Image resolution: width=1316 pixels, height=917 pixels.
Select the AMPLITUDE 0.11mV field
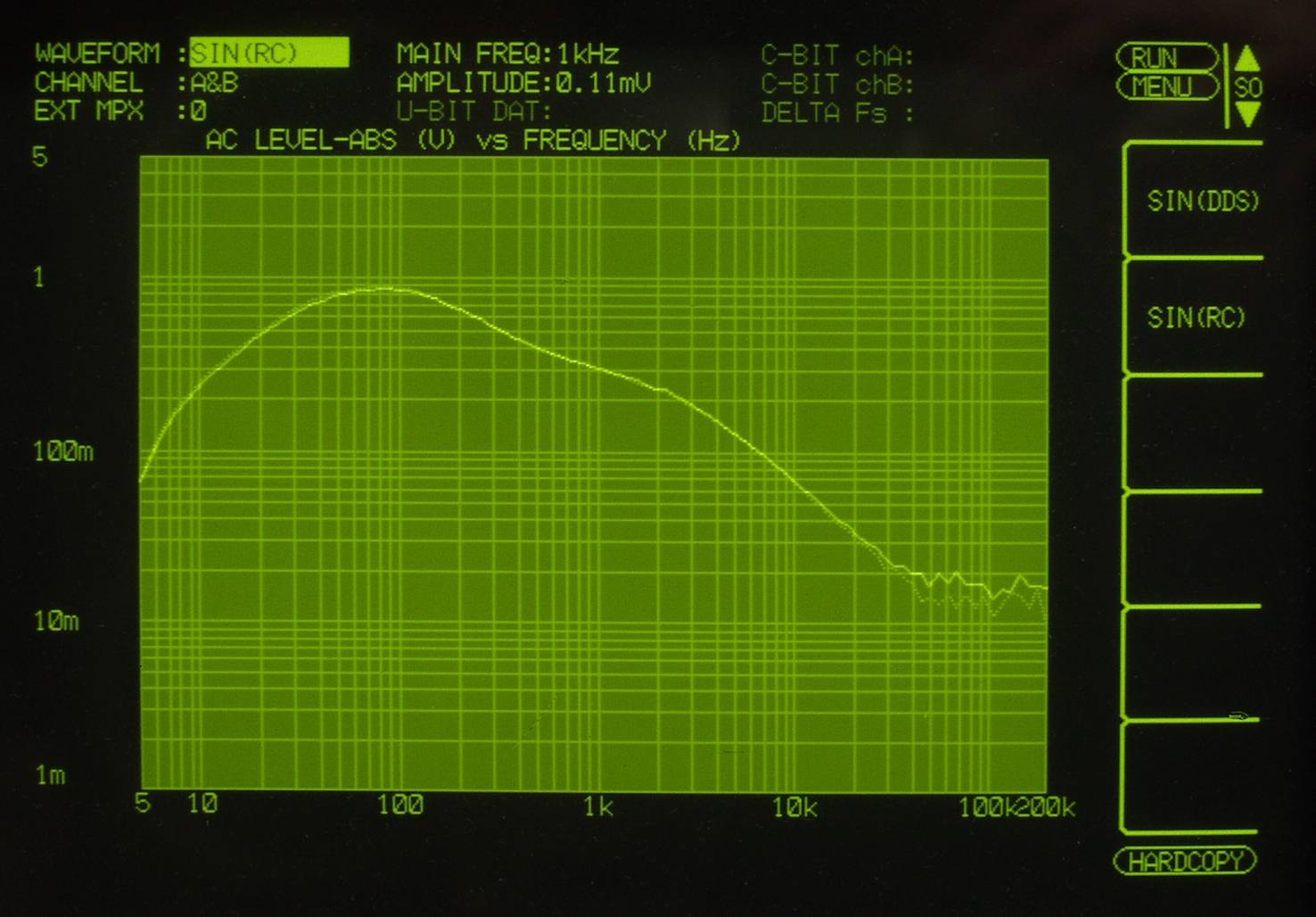(x=523, y=83)
